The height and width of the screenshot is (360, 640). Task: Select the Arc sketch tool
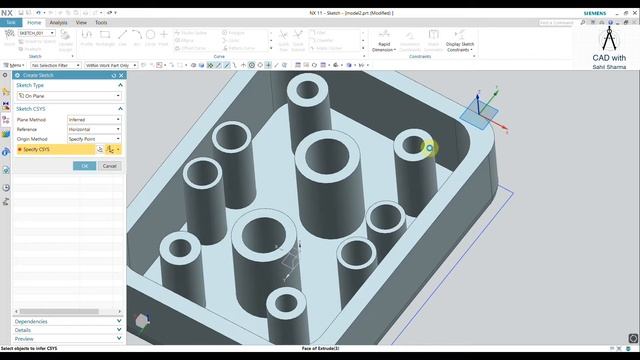pos(137,38)
